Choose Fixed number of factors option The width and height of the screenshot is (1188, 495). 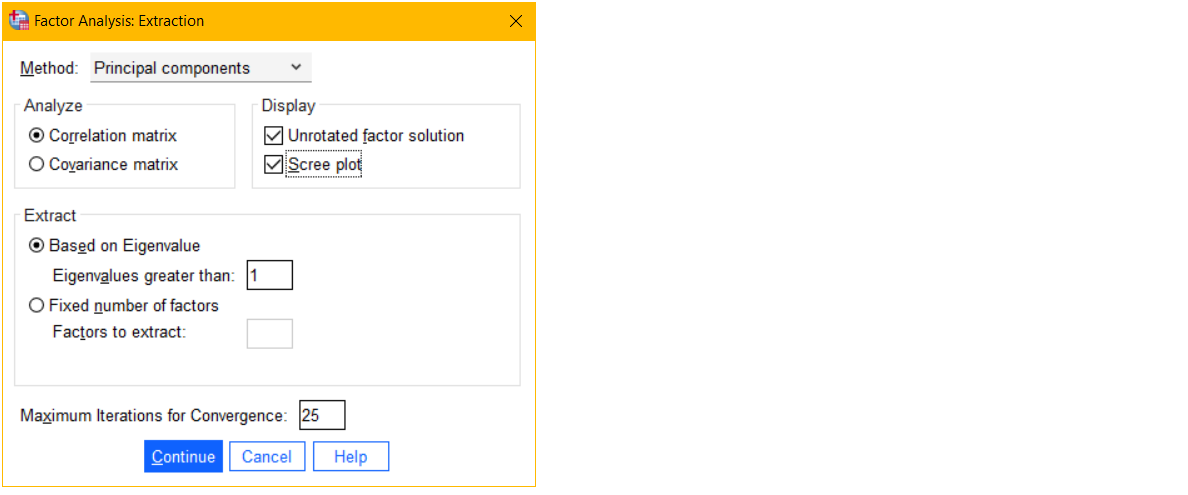coord(36,306)
